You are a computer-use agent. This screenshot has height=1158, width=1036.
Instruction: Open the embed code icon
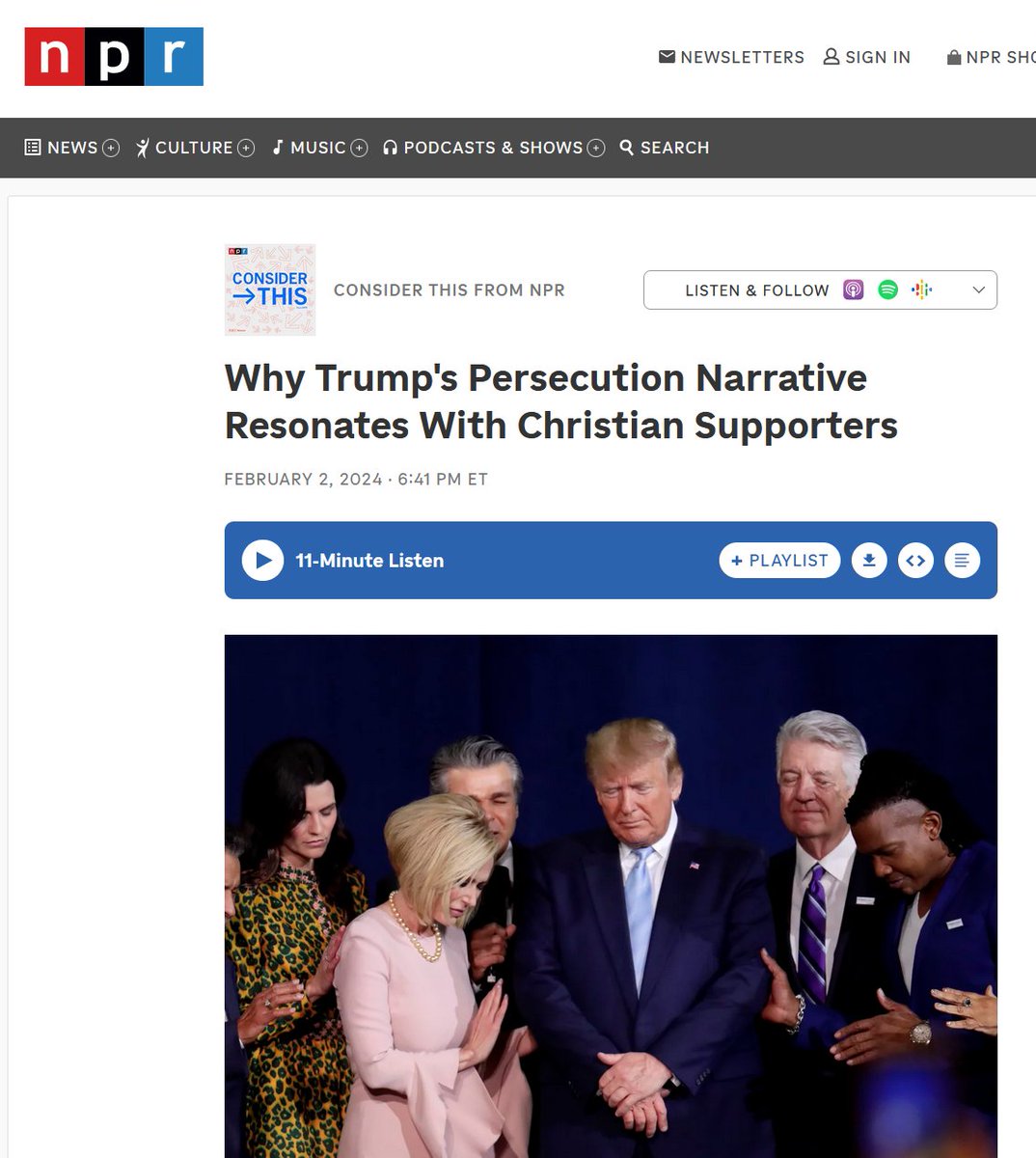915,561
